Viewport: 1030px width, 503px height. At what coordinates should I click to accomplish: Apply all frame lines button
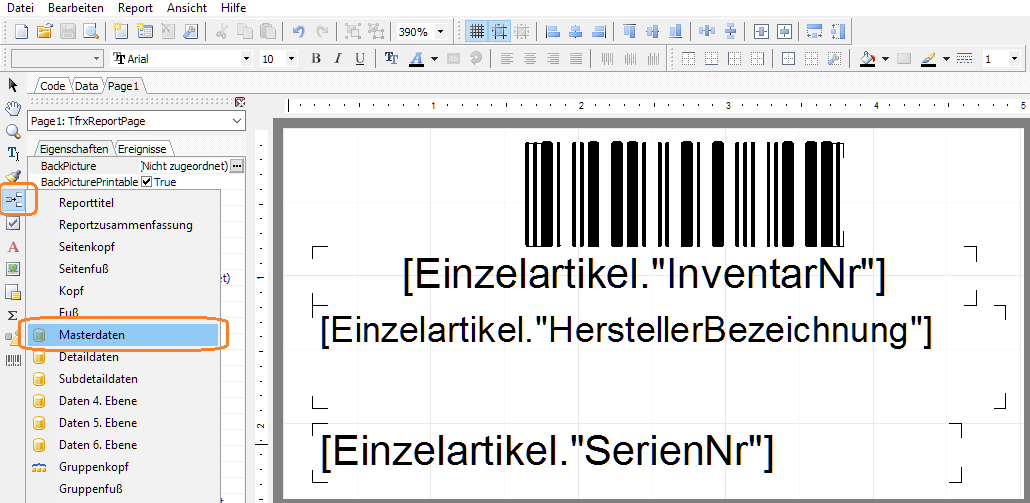point(789,58)
